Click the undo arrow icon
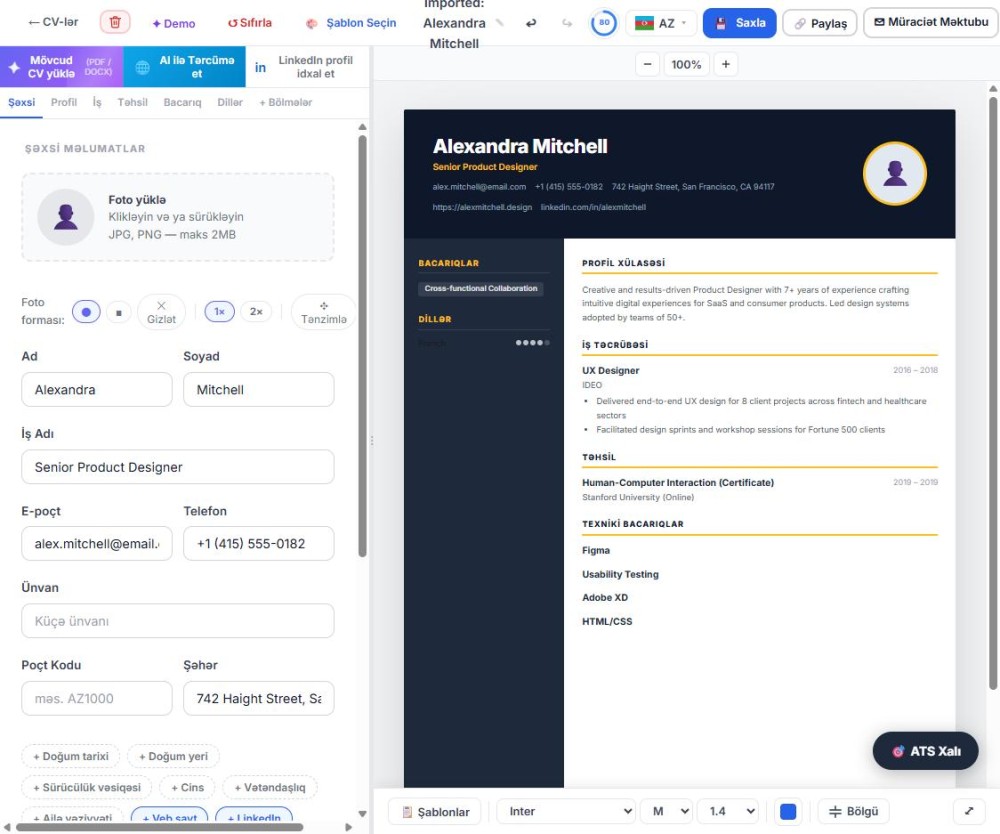The width and height of the screenshot is (1000, 834). click(x=531, y=24)
